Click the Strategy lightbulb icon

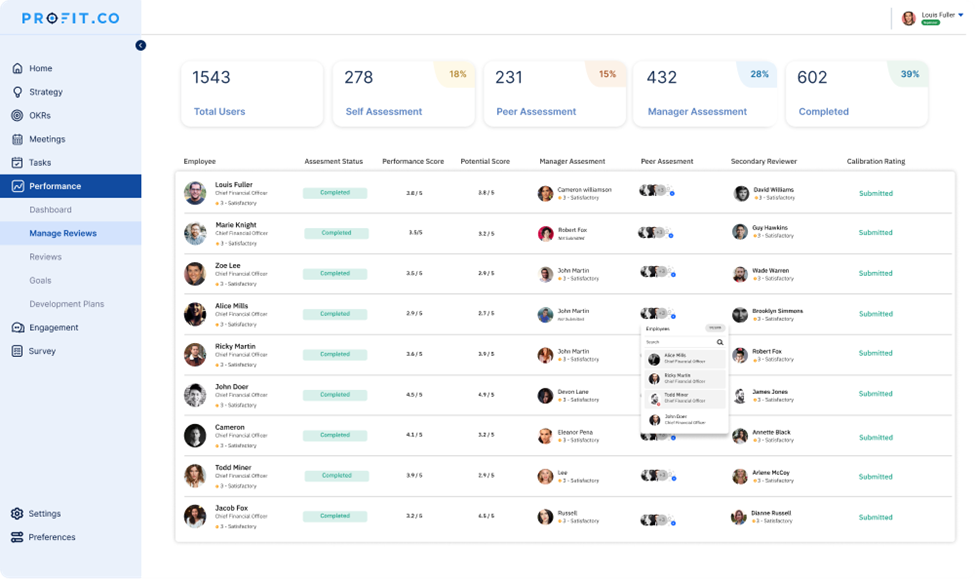tap(17, 92)
